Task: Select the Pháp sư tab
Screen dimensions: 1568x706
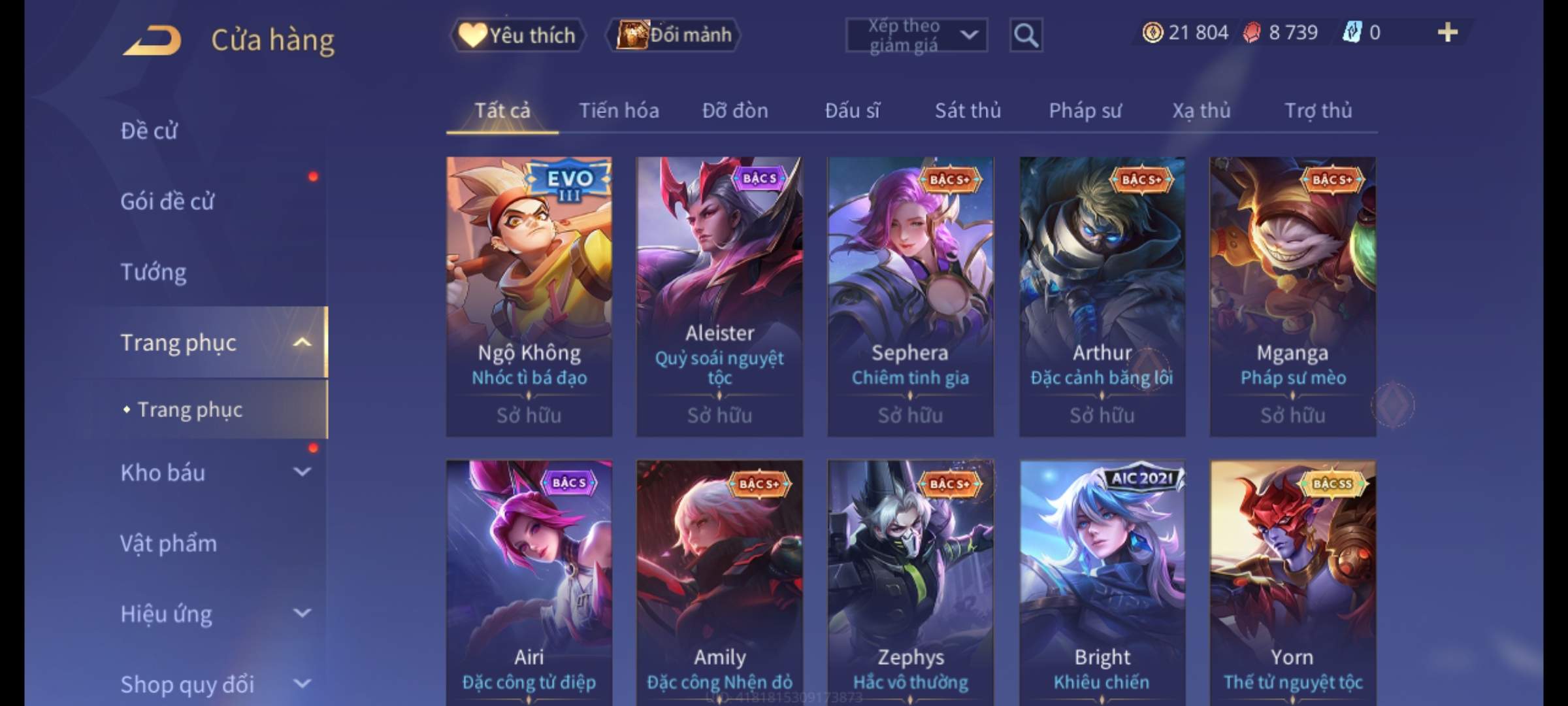Action: (x=1085, y=110)
